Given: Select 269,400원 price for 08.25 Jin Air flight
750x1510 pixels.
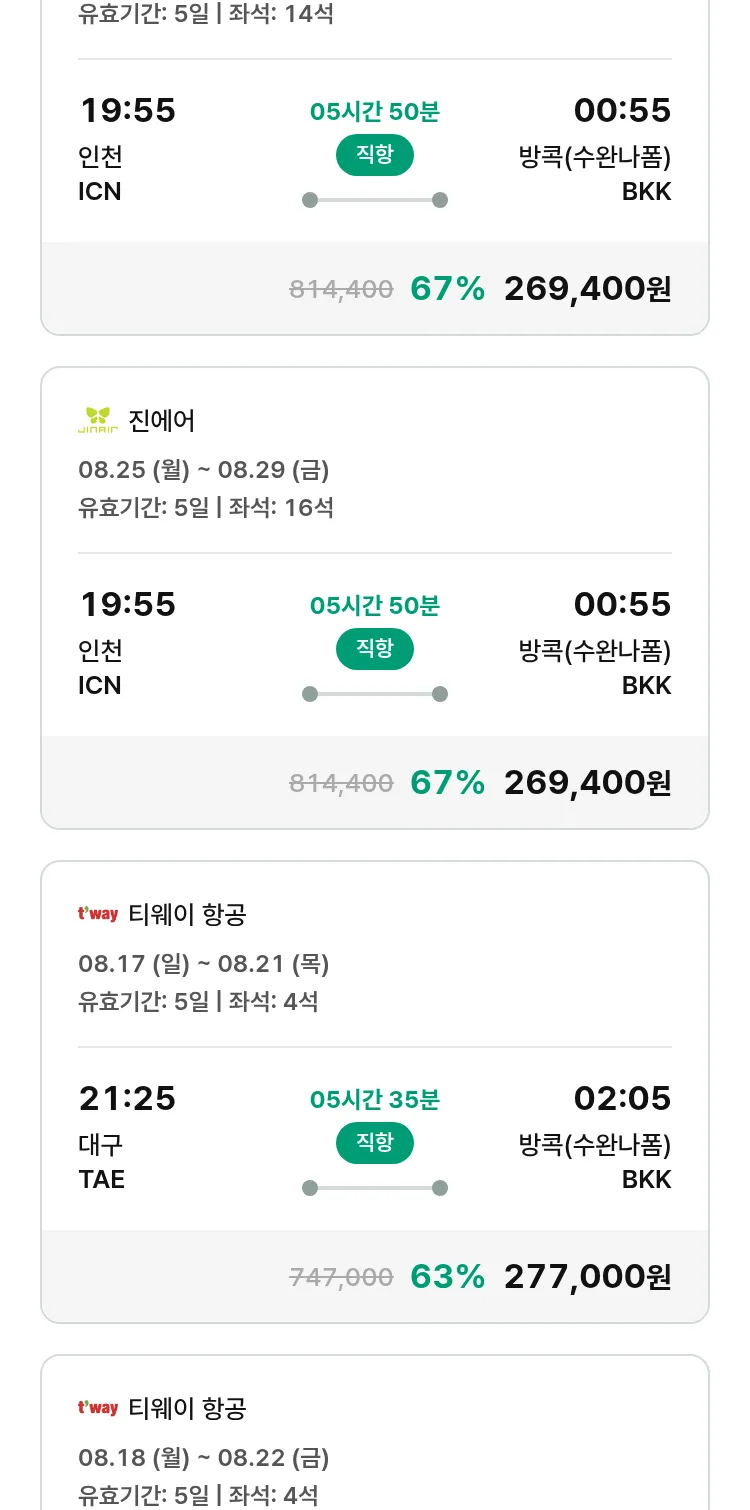Looking at the screenshot, I should coord(587,783).
